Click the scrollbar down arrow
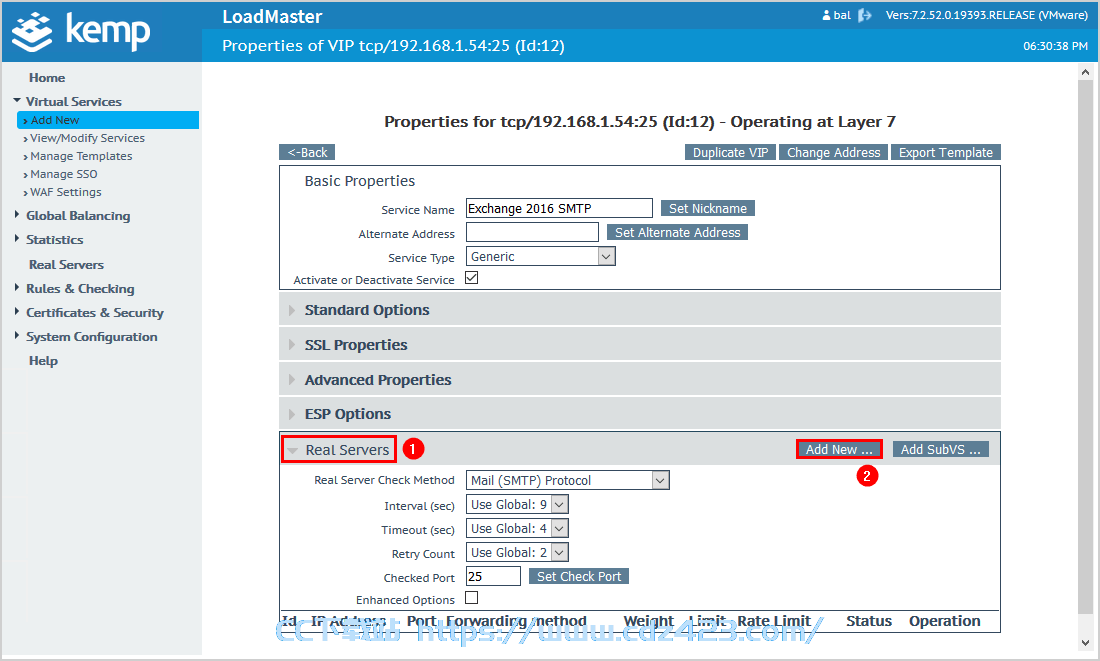Viewport: 1100px width, 661px height. (1085, 642)
